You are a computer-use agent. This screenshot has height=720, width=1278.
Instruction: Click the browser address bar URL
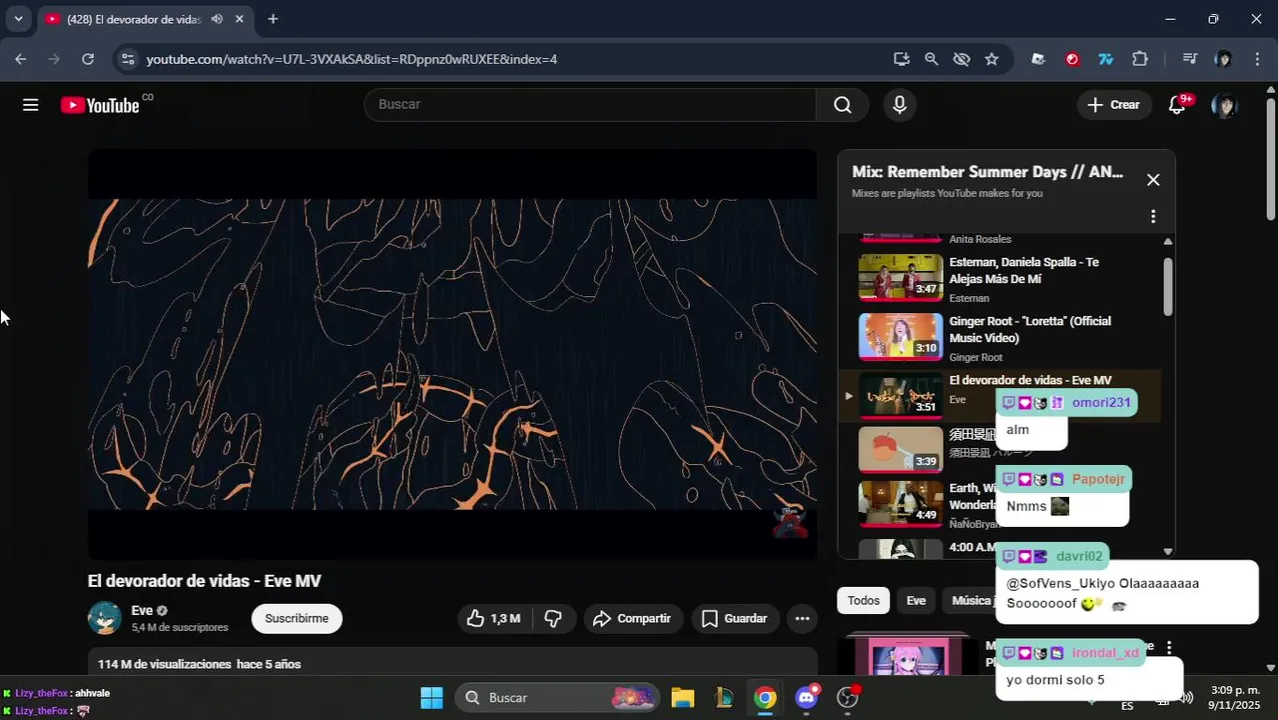(x=352, y=59)
